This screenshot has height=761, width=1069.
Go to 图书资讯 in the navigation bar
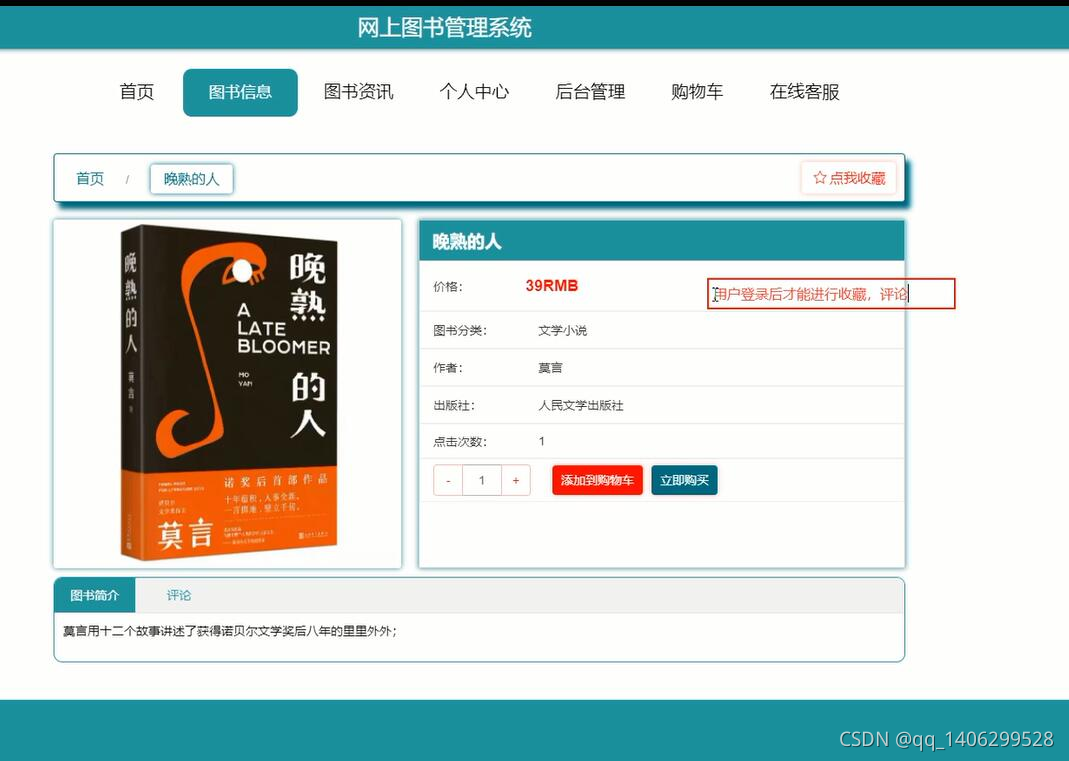click(359, 91)
